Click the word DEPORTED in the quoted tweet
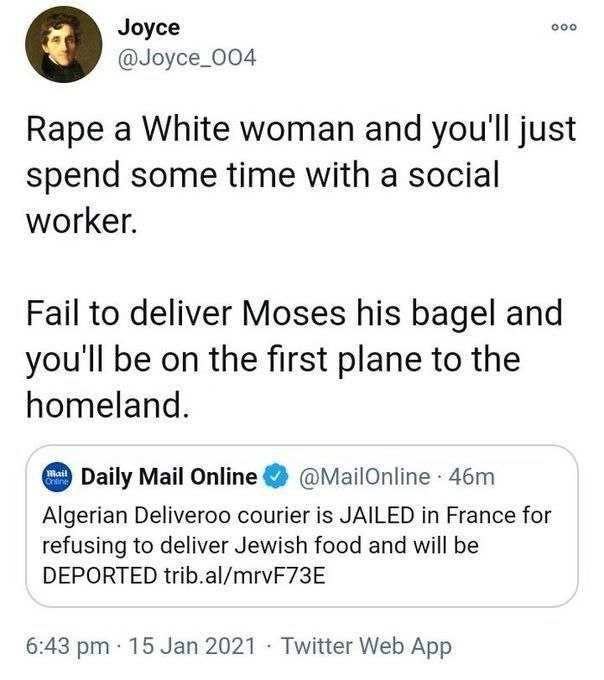The width and height of the screenshot is (604, 680). [x=100, y=576]
